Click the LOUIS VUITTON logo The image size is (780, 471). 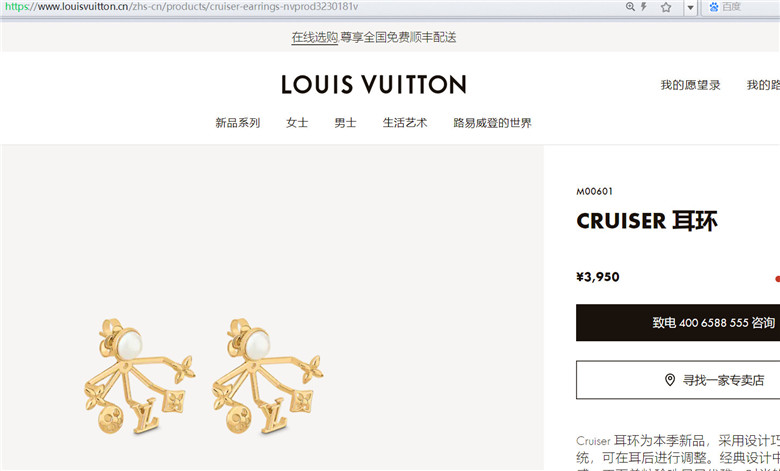(x=374, y=85)
